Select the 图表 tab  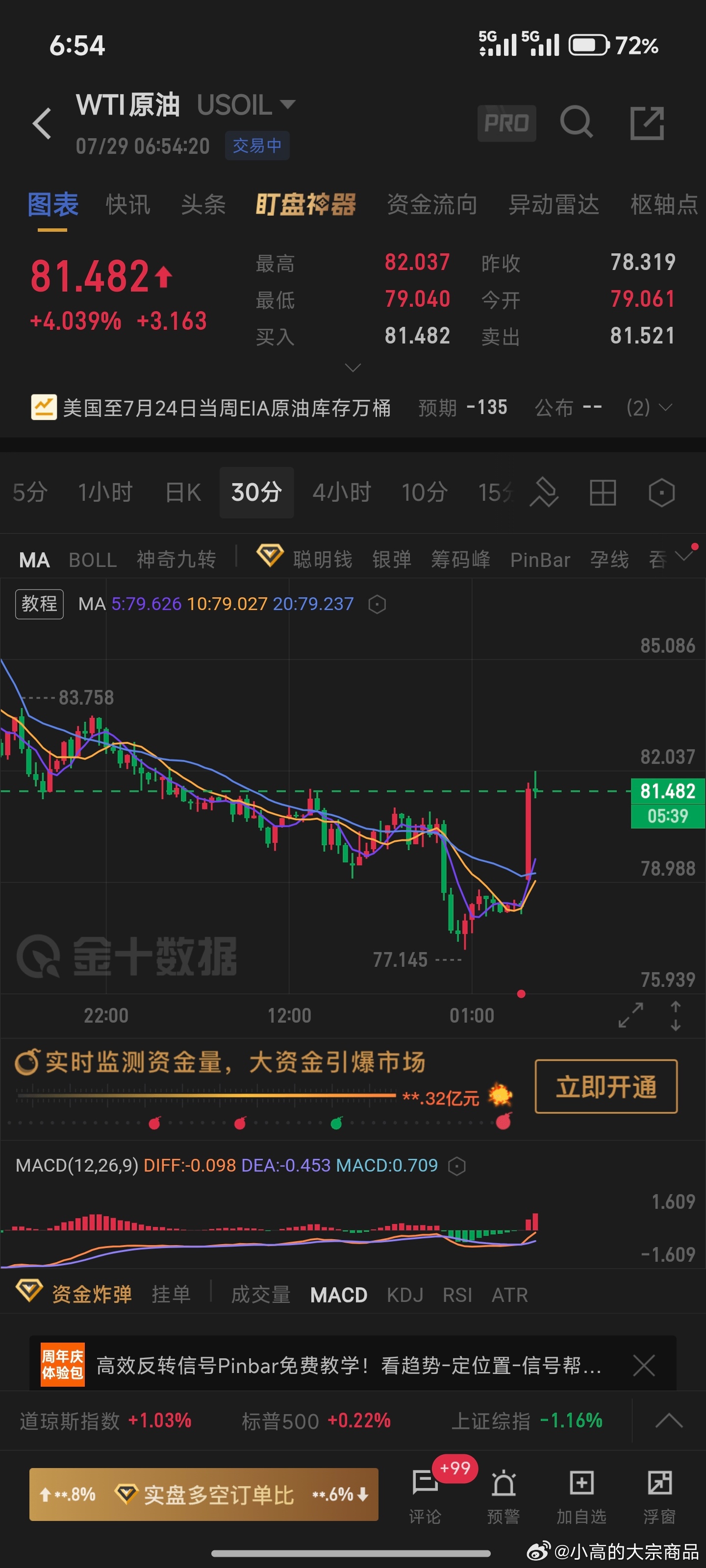point(53,204)
